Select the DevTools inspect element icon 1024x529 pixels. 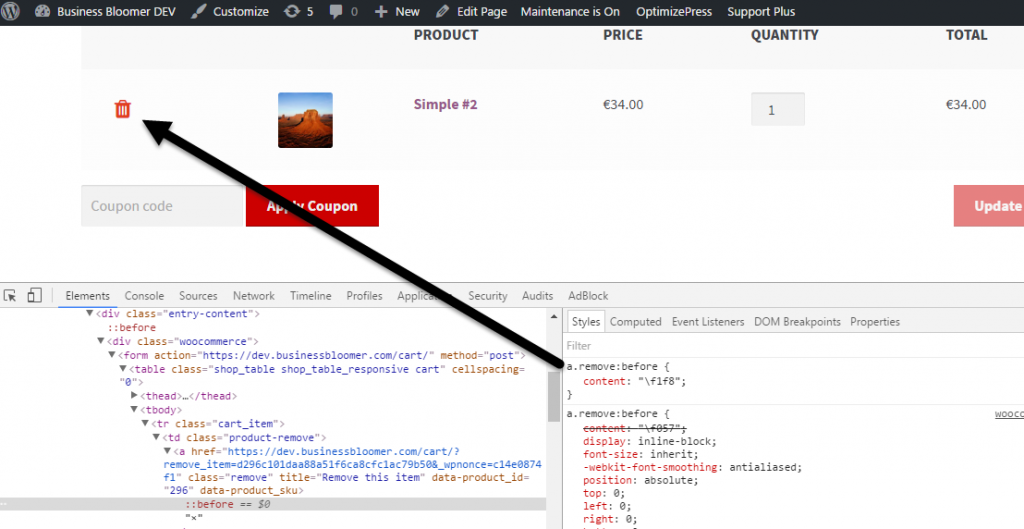(x=10, y=296)
